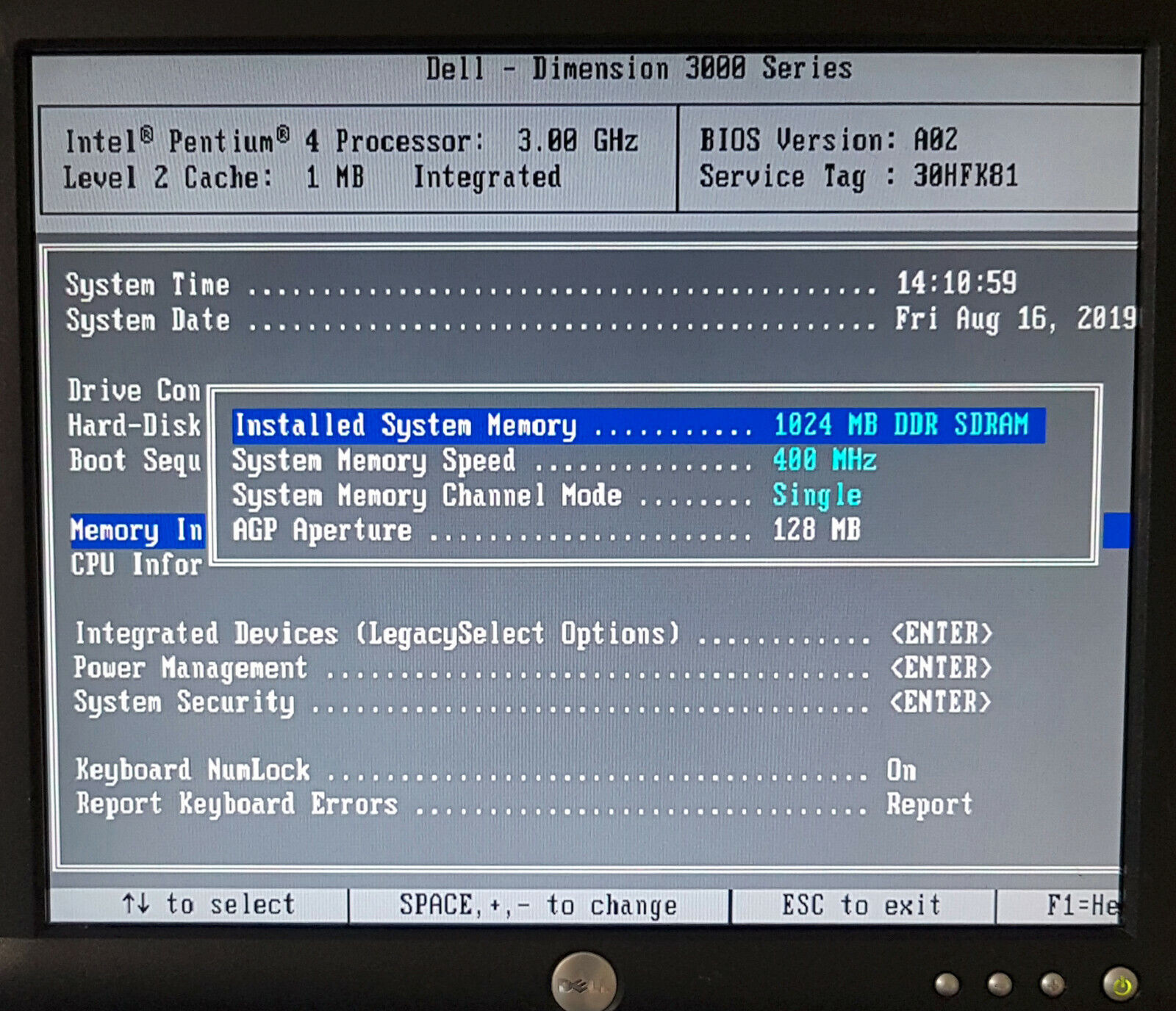Open the Power Management entry
The image size is (1176, 1011).
tap(190, 669)
